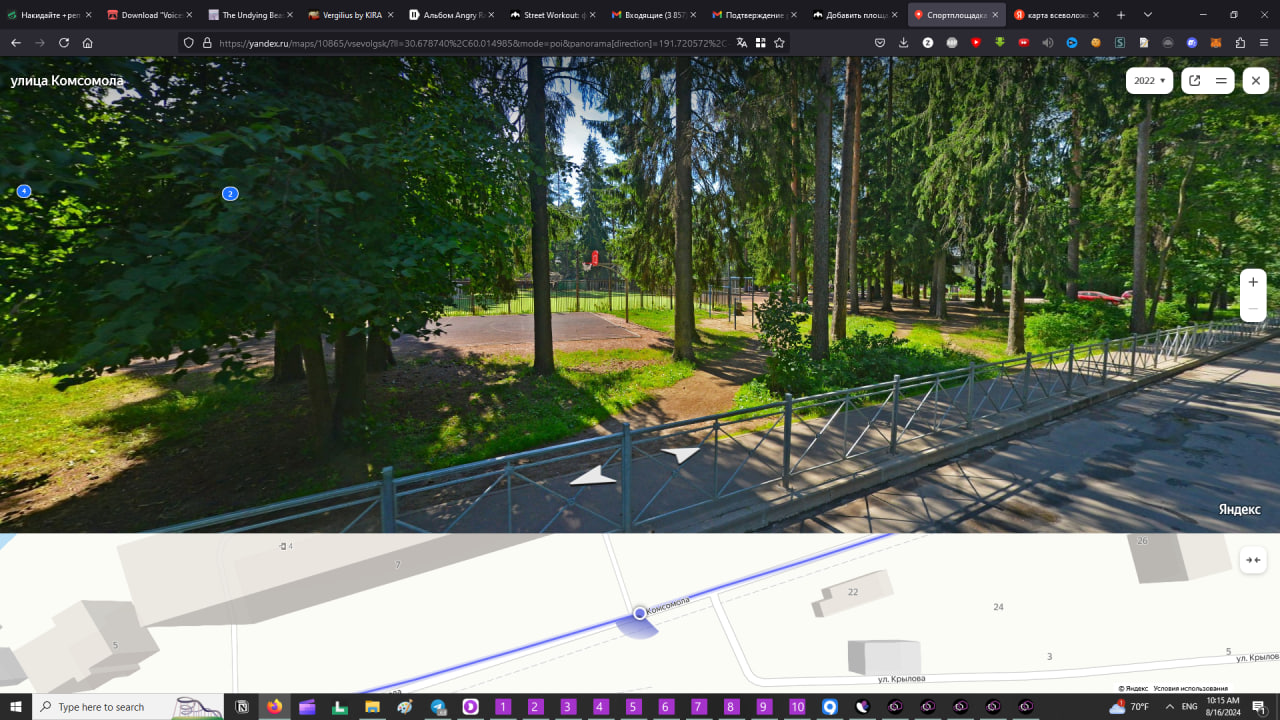Collapse the mini map toggle button
Viewport: 1280px width, 720px height.
tap(1253, 560)
